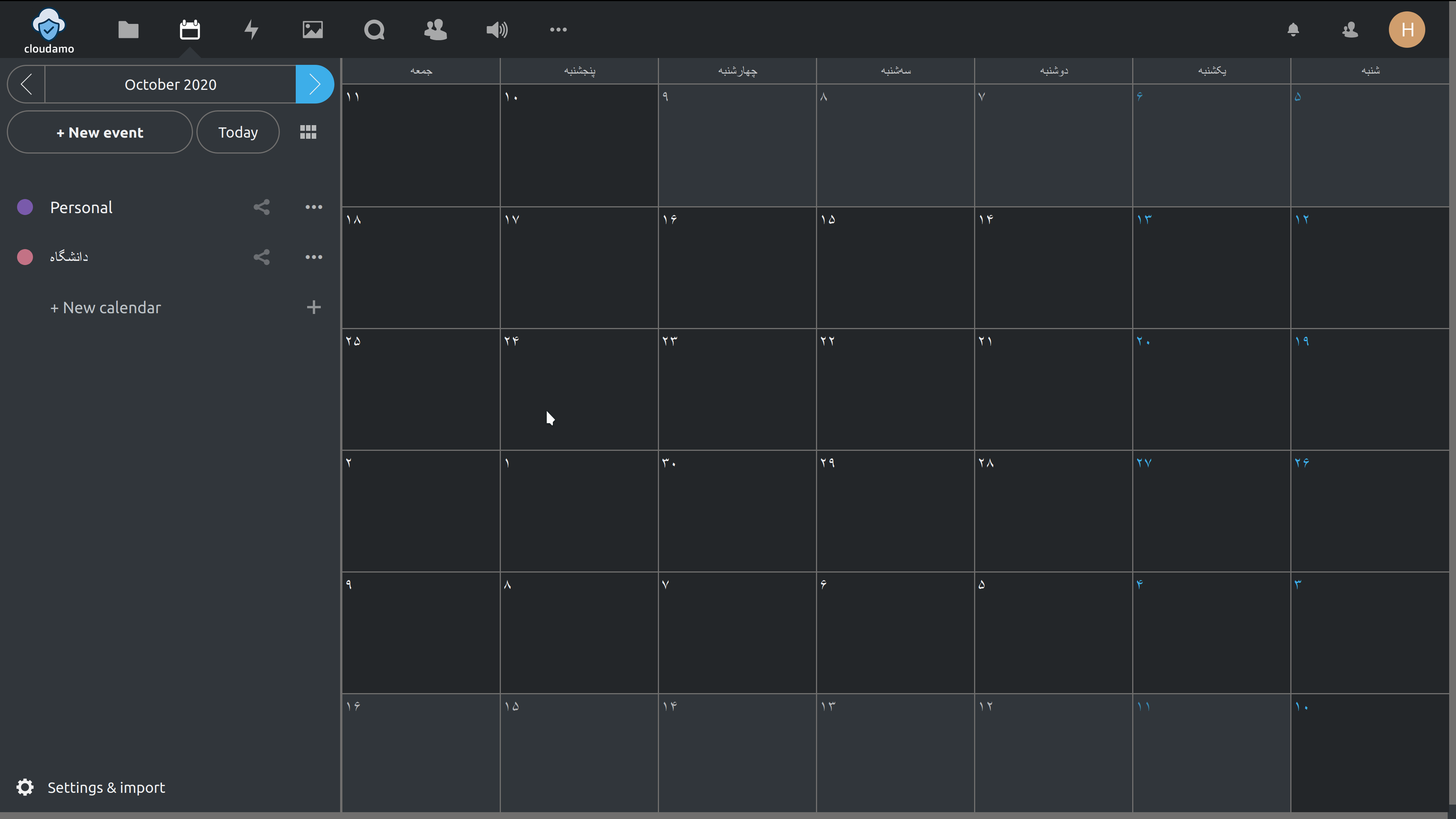Screen dimensions: 1456x819
Task: Select day ۱۸ in the Friday column
Action: coord(421,267)
